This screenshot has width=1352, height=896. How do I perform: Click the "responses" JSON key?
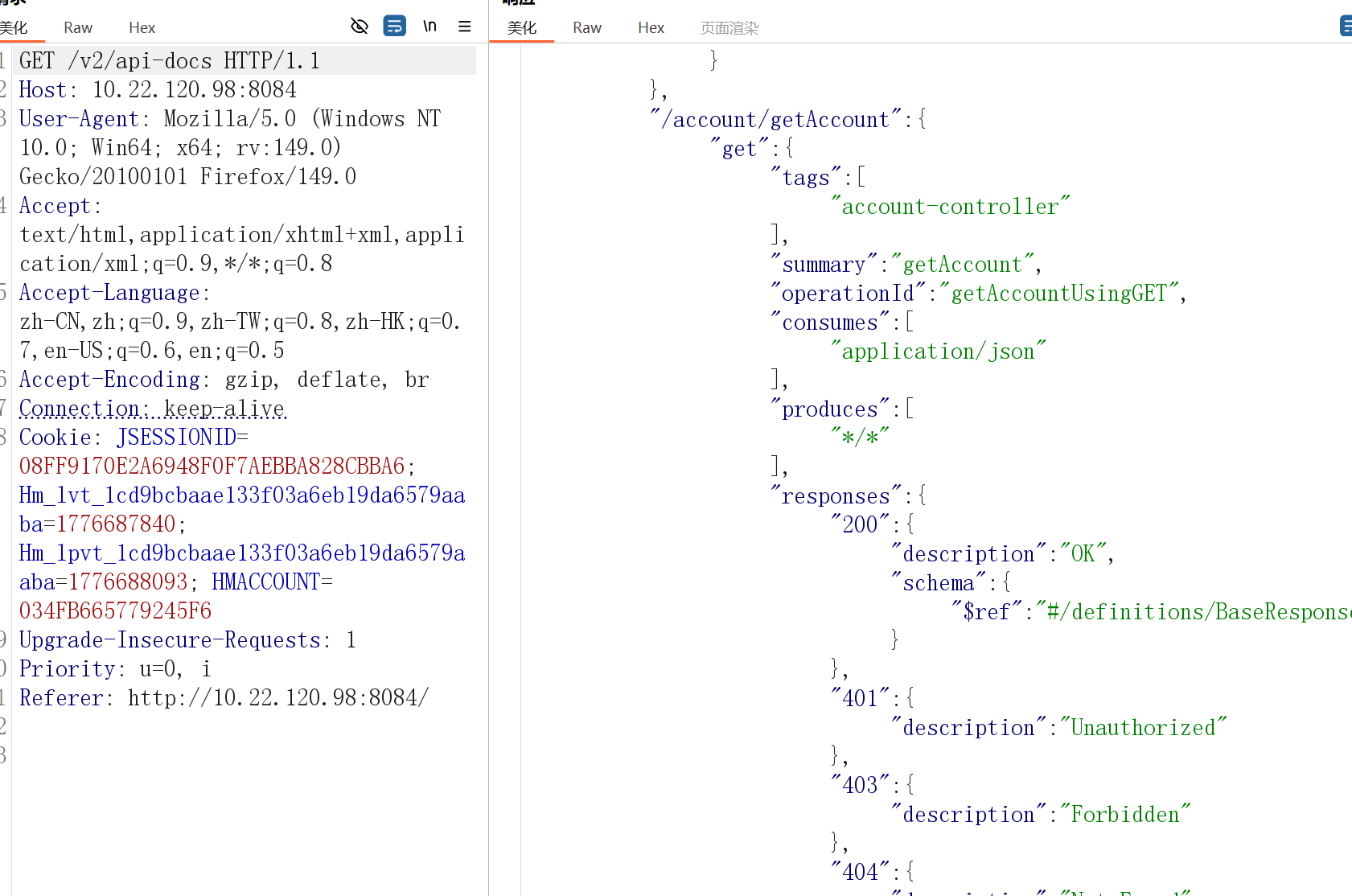[x=836, y=495]
